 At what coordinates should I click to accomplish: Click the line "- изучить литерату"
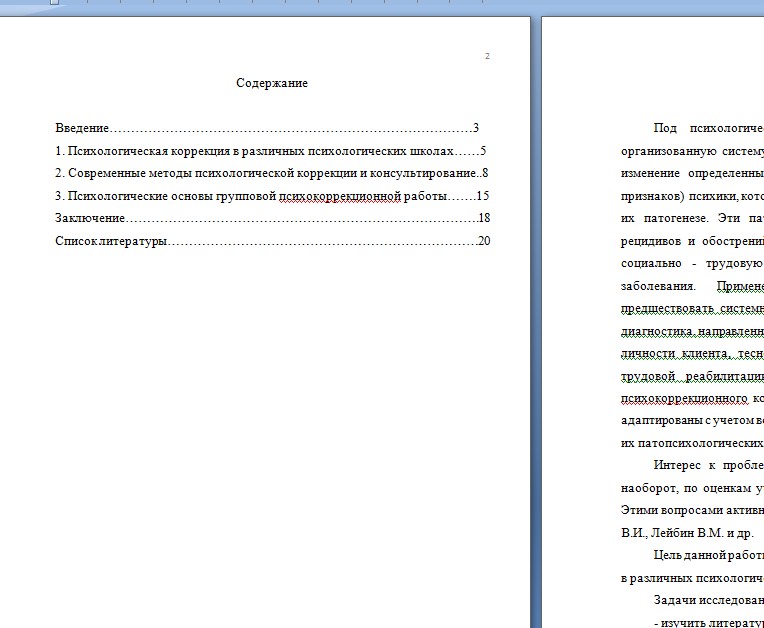tap(708, 623)
